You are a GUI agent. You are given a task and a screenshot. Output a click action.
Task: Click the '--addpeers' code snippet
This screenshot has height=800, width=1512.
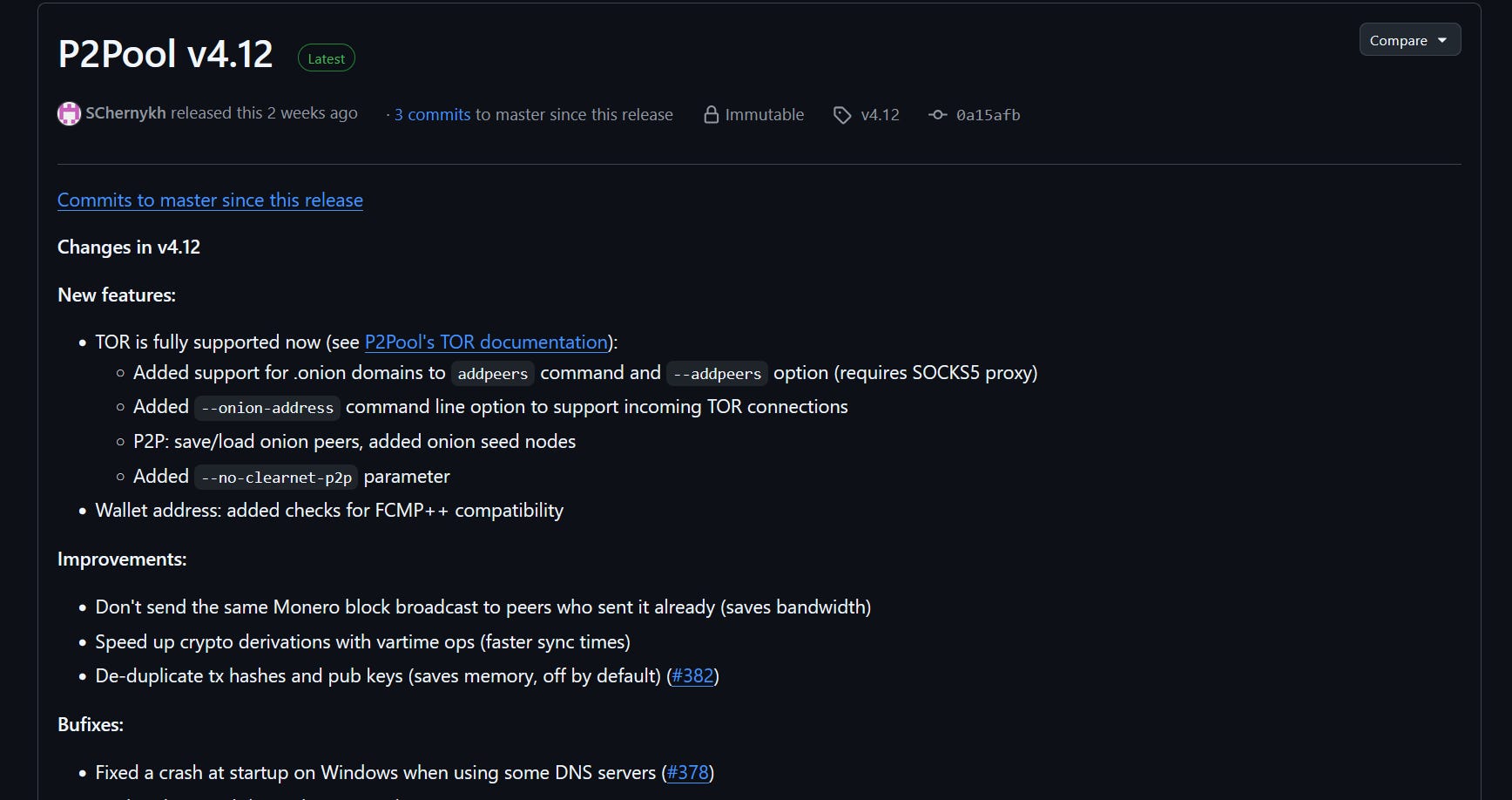pyautogui.click(x=717, y=373)
